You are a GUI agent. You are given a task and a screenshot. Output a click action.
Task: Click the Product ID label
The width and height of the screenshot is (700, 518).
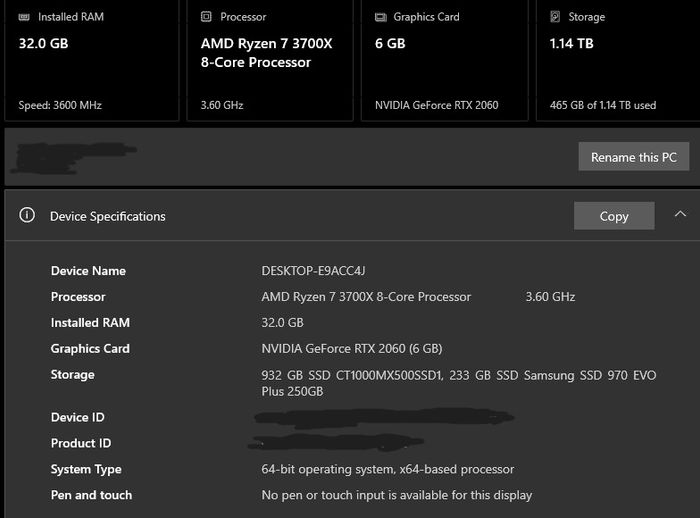point(81,443)
